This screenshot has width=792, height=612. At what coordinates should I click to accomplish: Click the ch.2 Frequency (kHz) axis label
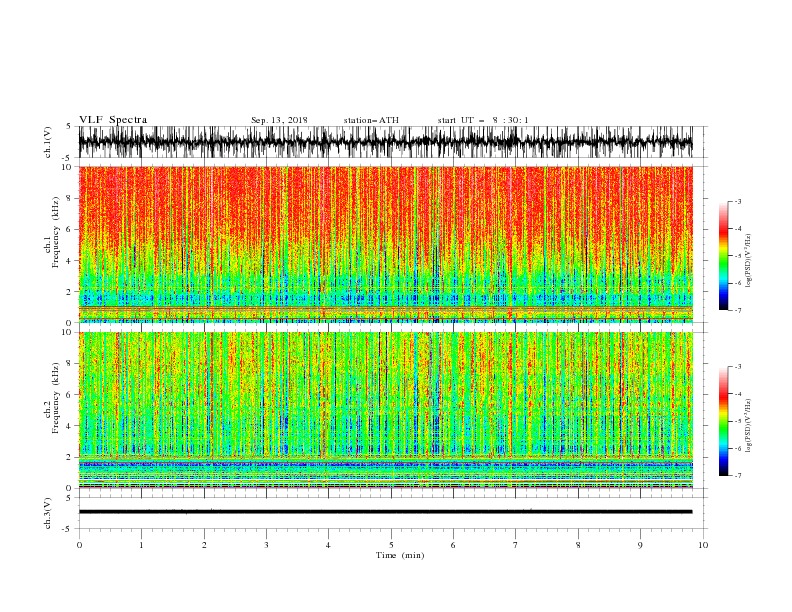pos(51,398)
